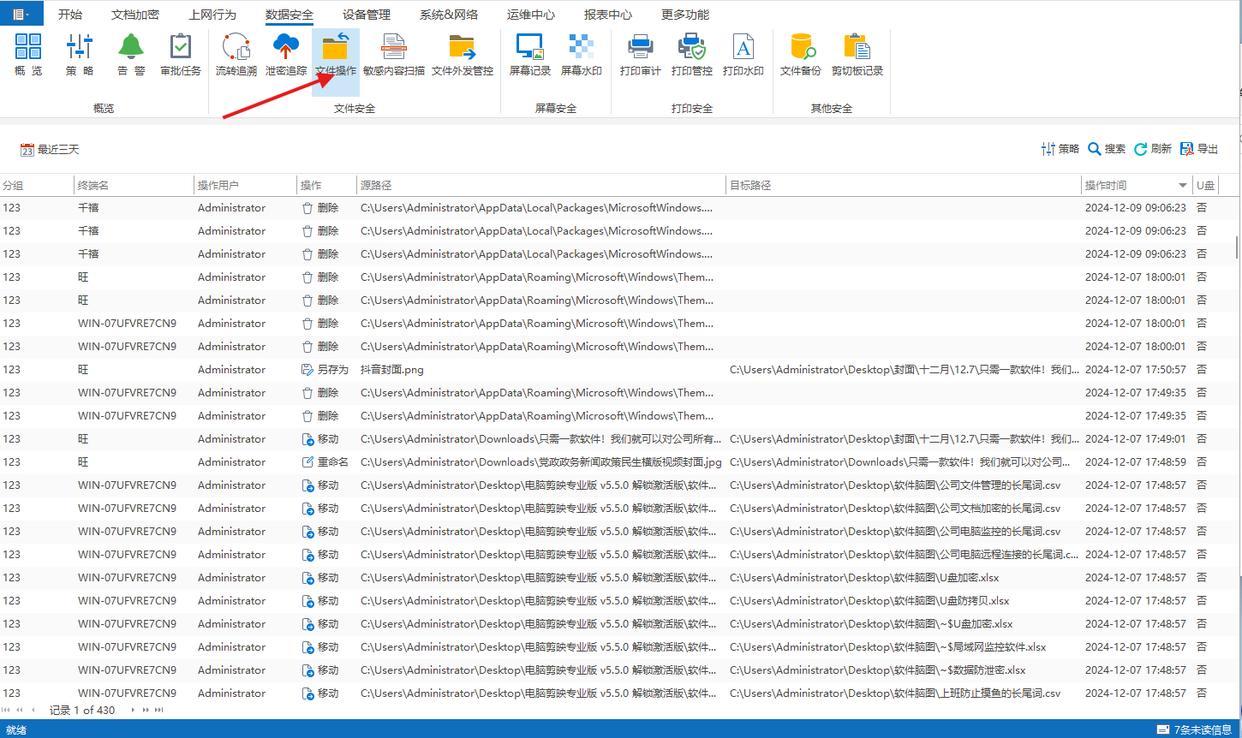Screen dimensions: 1242x738
Task: Switch to the 上网行为 tab
Action: click(x=212, y=14)
